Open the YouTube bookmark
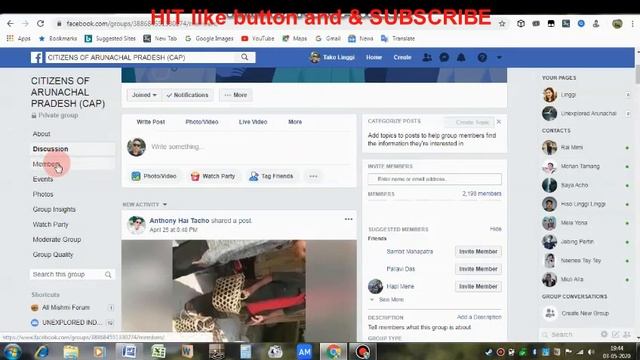 pyautogui.click(x=258, y=38)
